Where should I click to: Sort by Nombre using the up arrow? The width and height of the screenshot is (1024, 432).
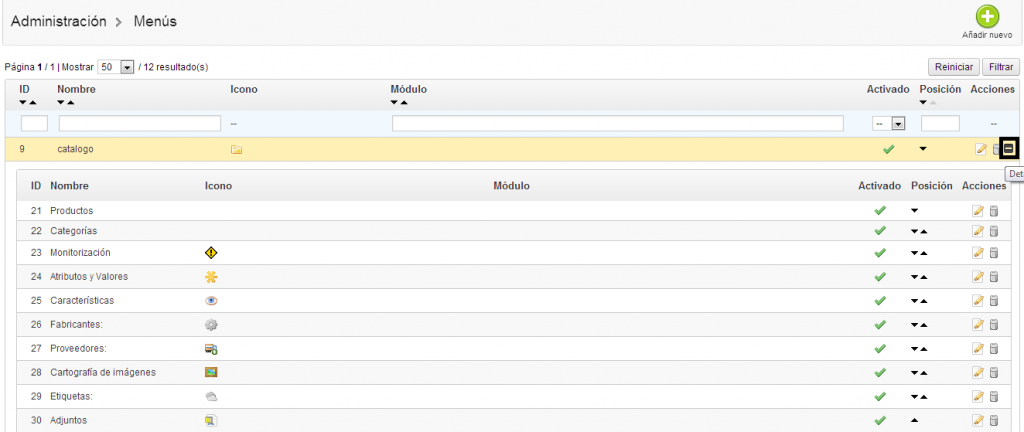pyautogui.click(x=71, y=102)
